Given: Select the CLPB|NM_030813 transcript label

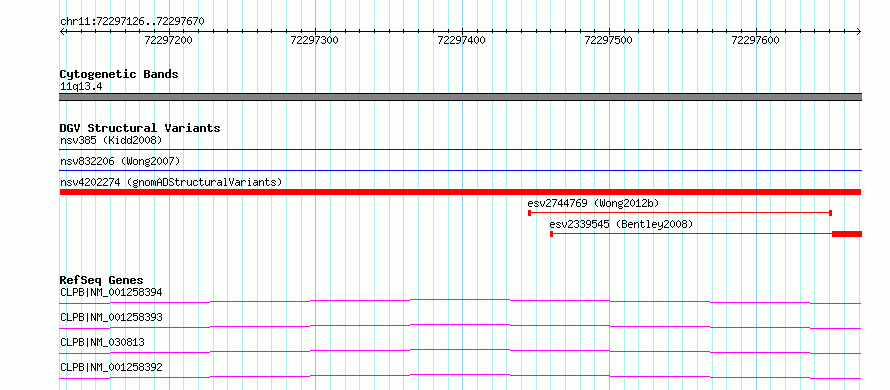Looking at the screenshot, I should (x=102, y=342).
